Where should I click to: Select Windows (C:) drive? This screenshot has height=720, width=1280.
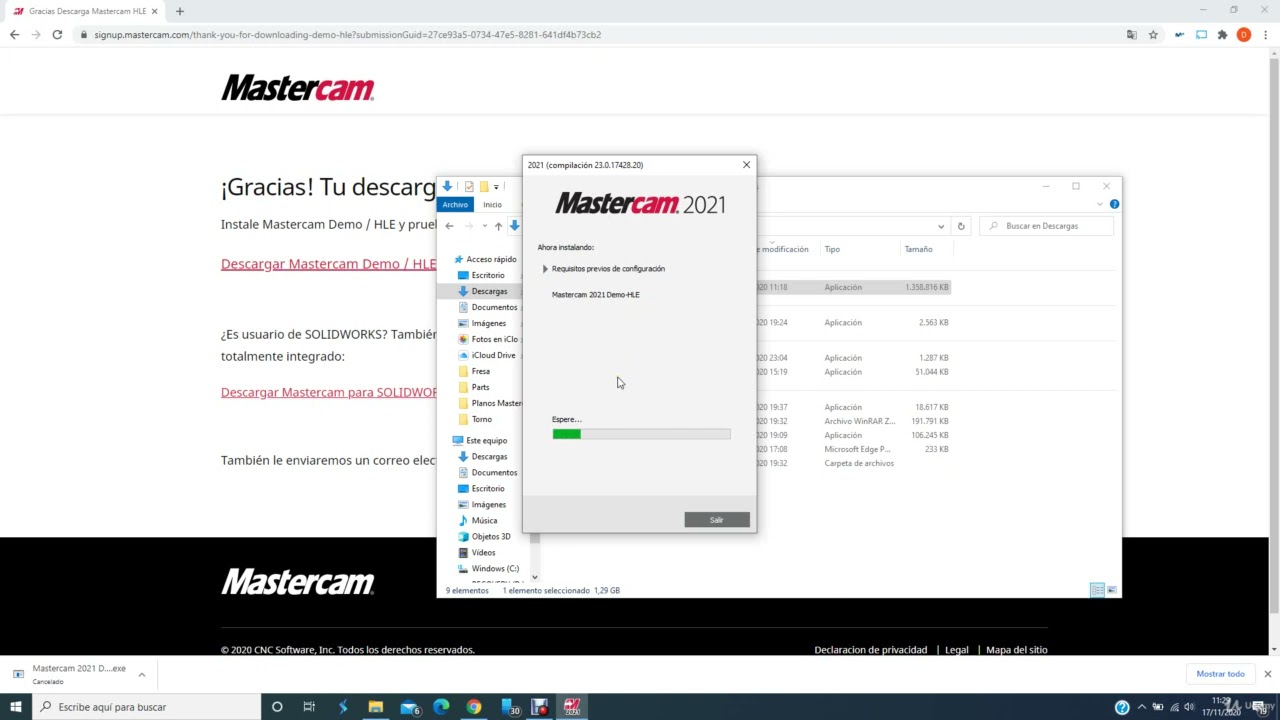pos(495,568)
